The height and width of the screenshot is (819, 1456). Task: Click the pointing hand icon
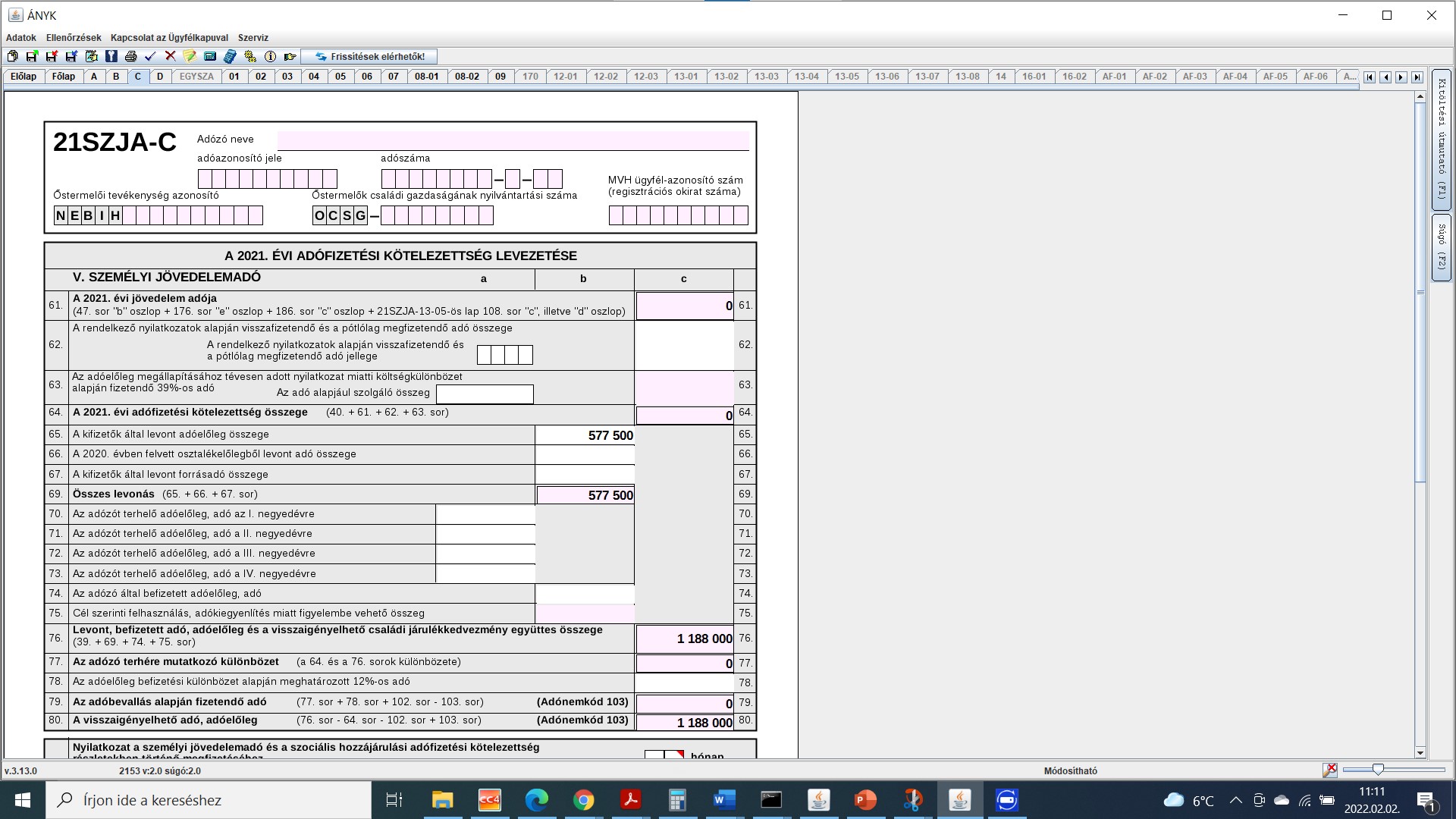290,56
